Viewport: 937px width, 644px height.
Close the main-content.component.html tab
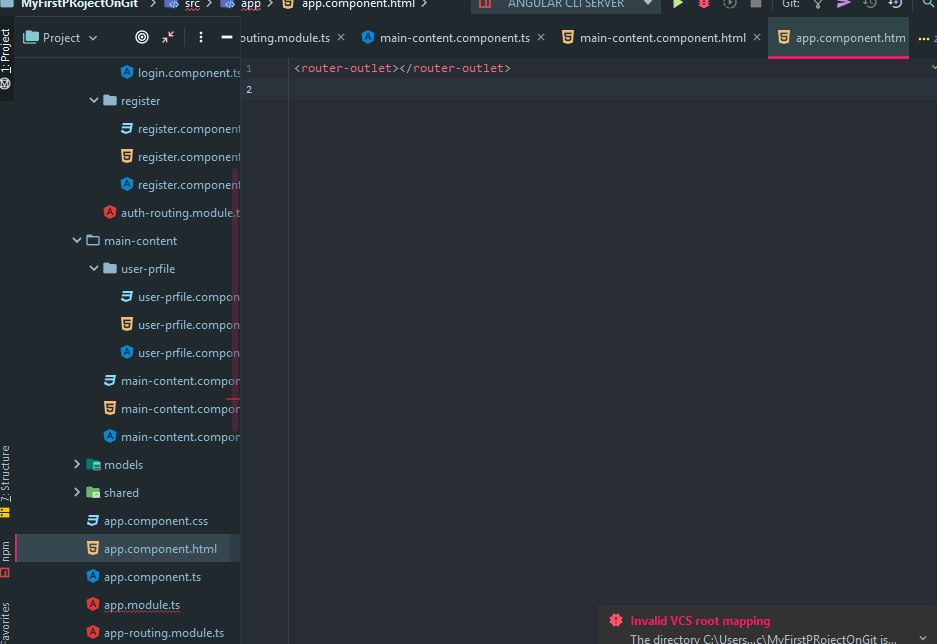[x=755, y=38]
